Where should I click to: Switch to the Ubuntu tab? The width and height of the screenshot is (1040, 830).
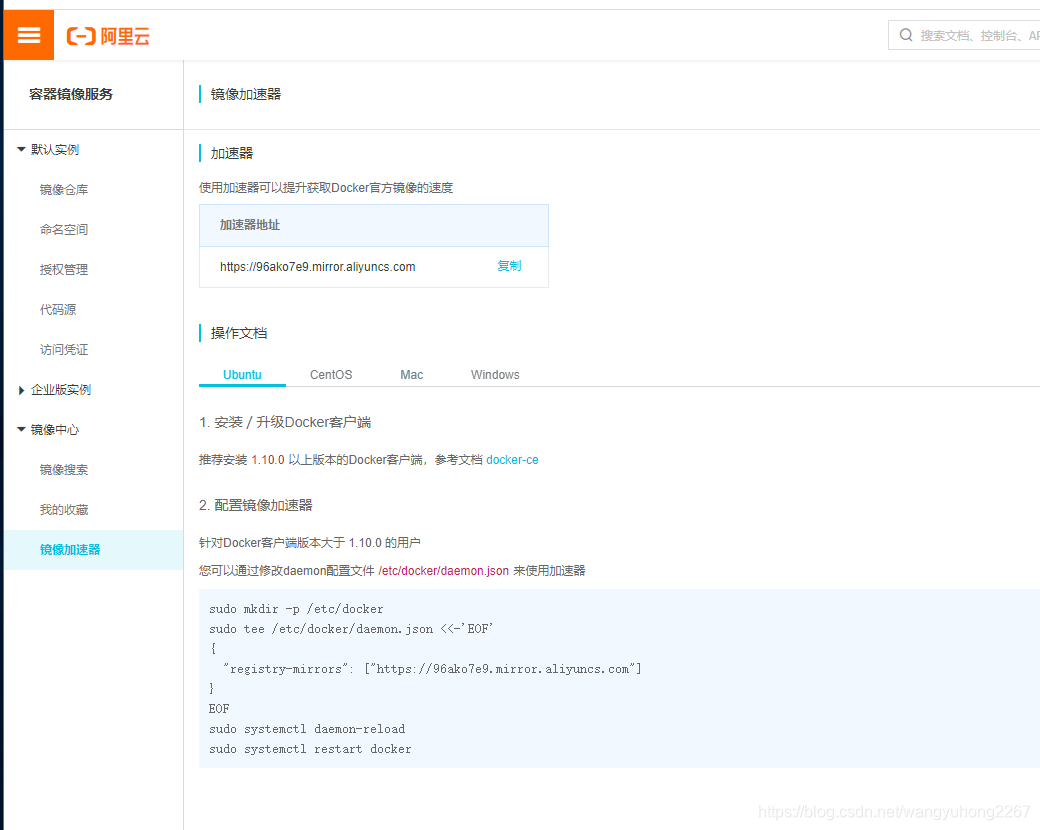242,375
